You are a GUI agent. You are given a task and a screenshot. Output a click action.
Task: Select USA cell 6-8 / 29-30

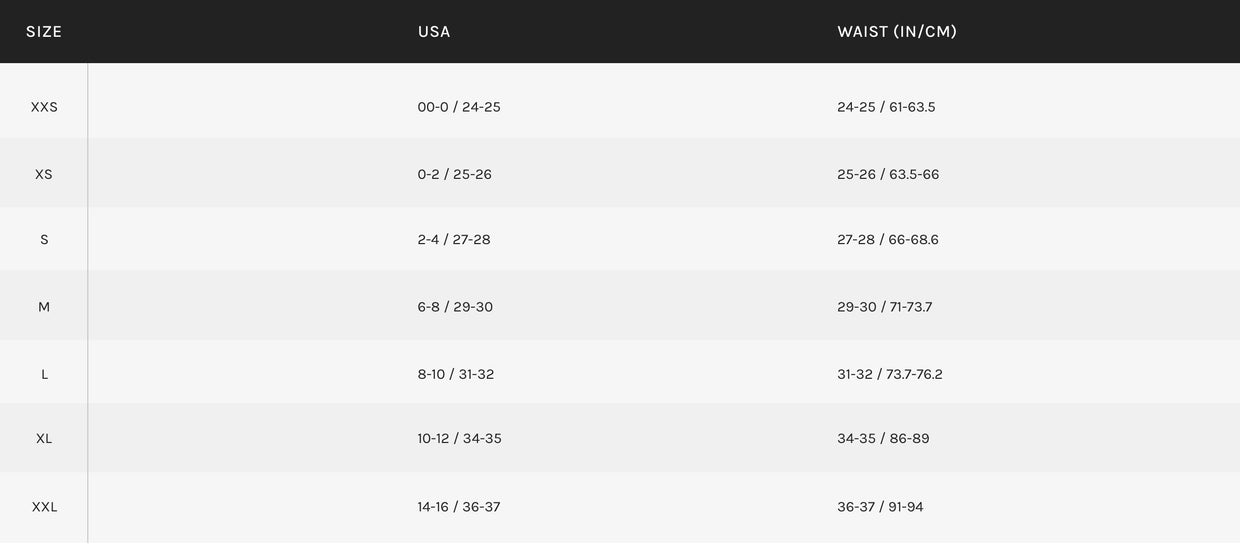455,307
